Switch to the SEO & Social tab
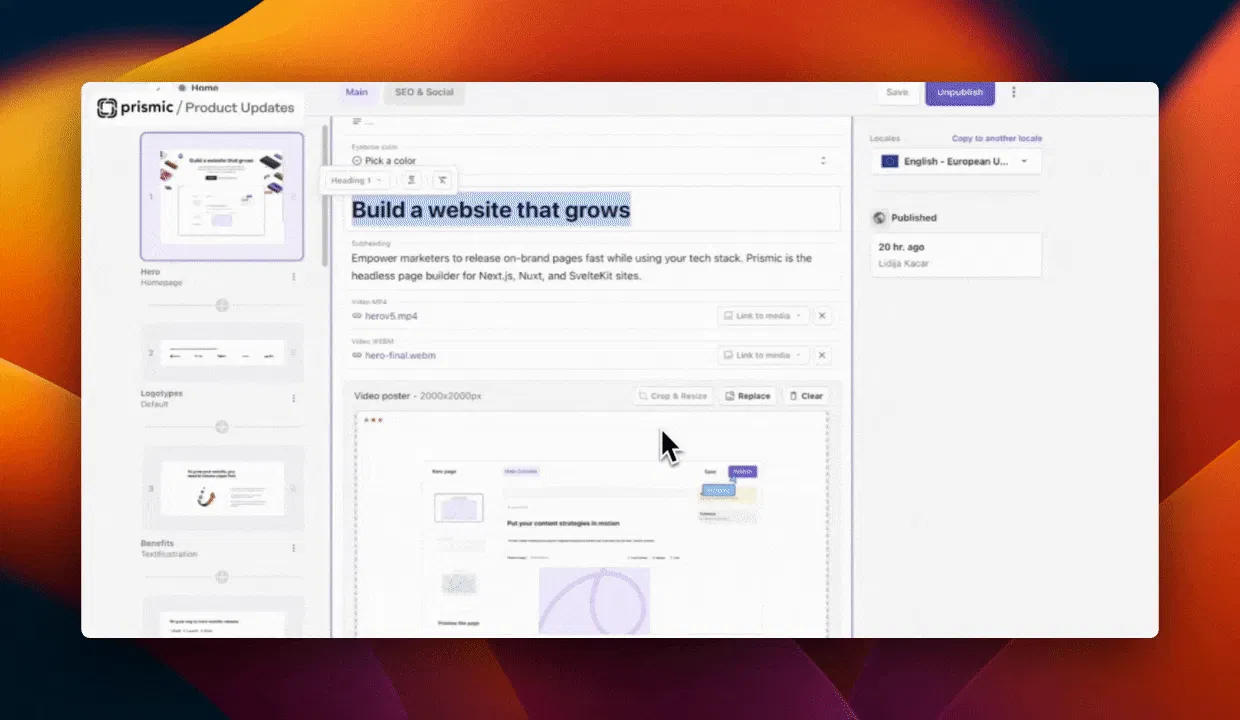This screenshot has height=720, width=1240. click(424, 92)
